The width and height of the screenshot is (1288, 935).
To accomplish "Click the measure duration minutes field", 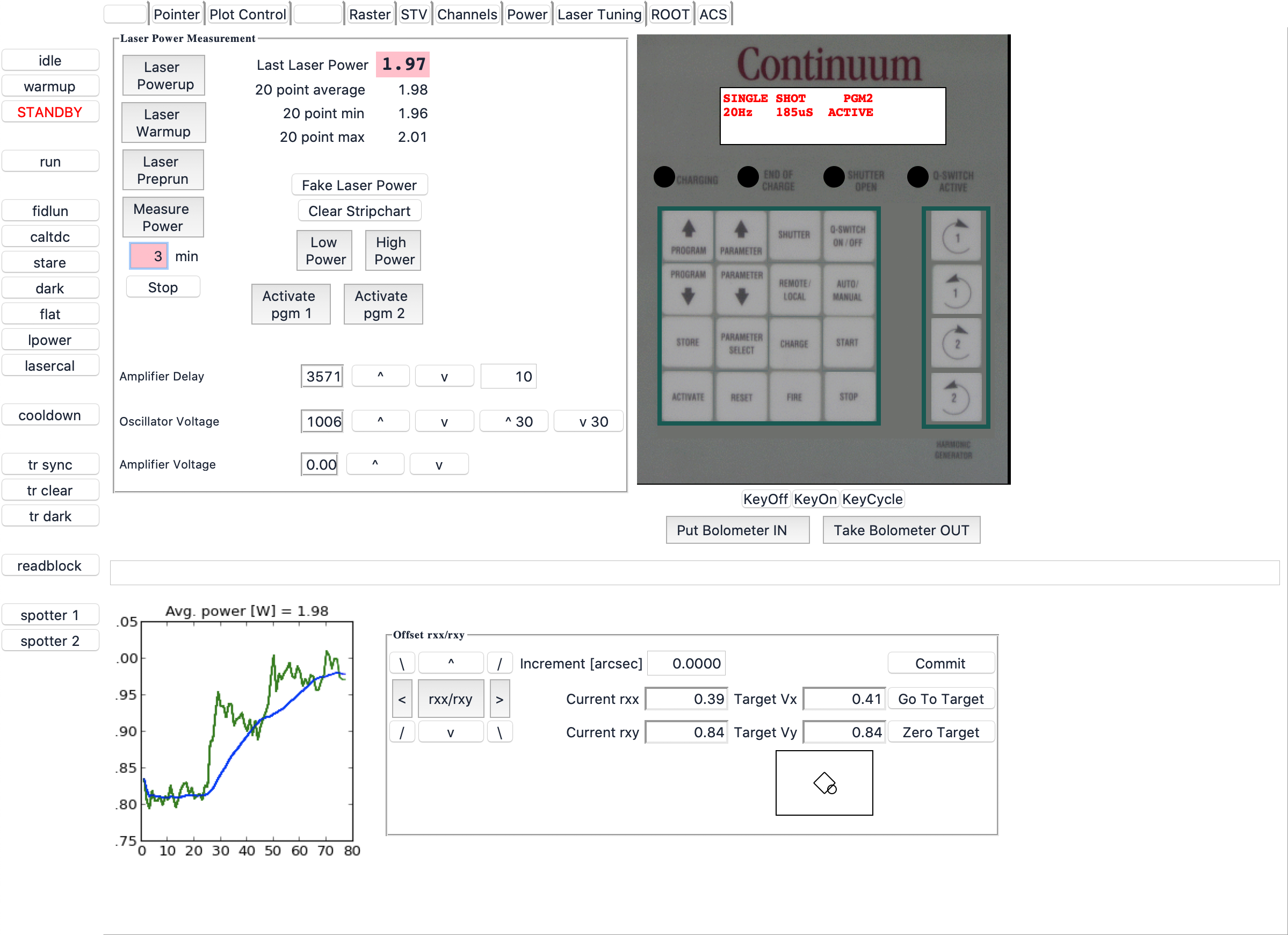I will click(x=149, y=256).
